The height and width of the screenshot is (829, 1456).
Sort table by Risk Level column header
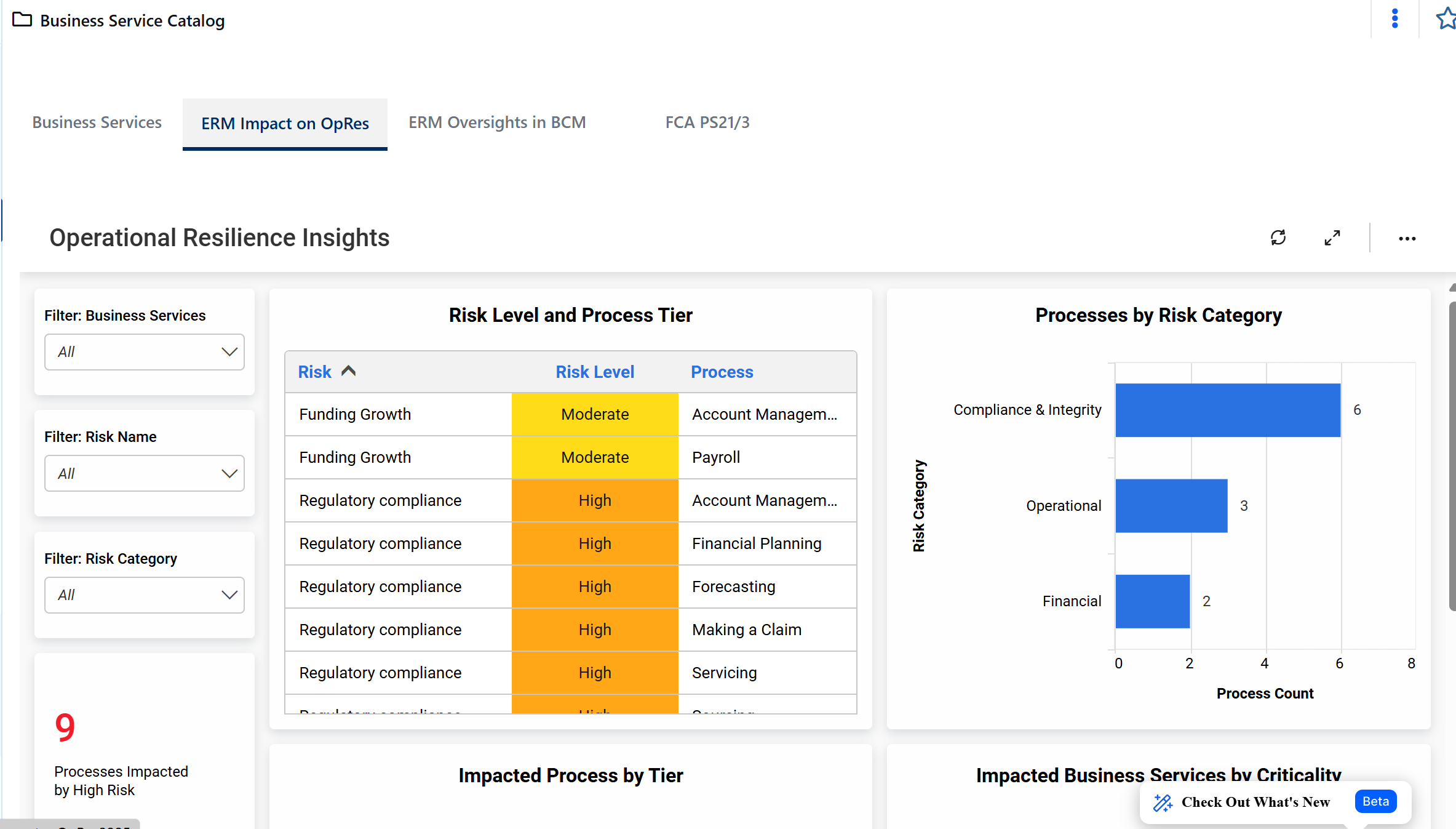[594, 372]
